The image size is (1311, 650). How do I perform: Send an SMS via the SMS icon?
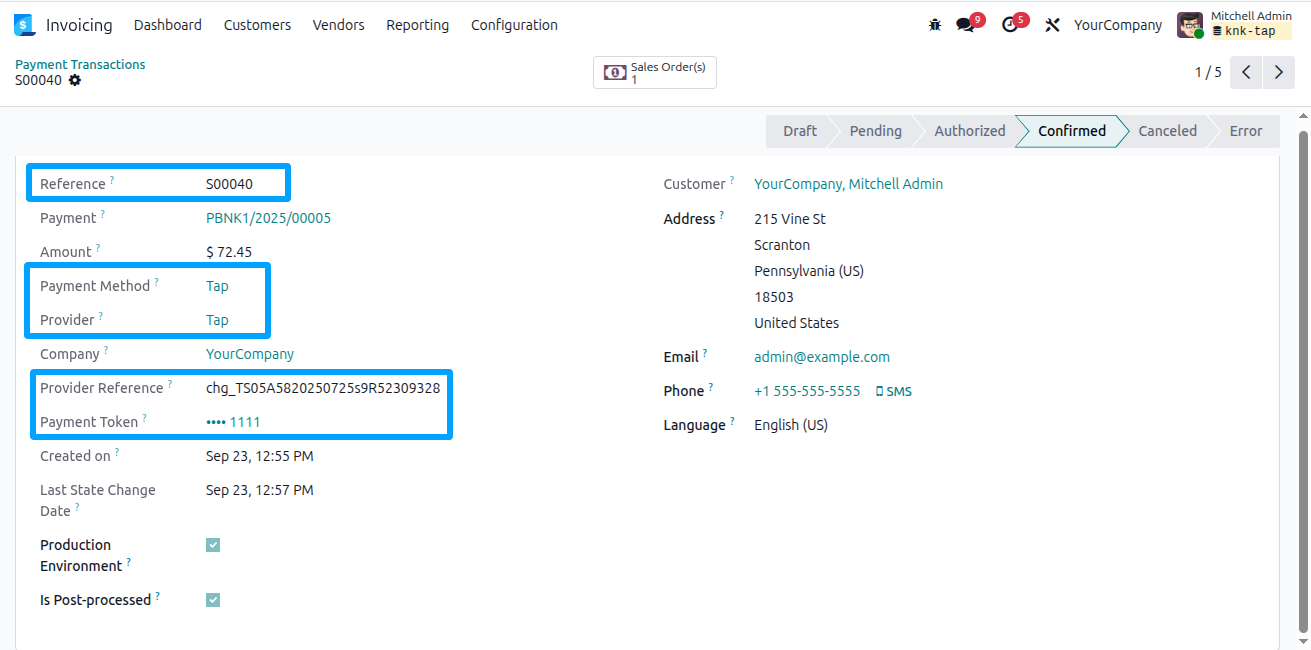pos(893,390)
